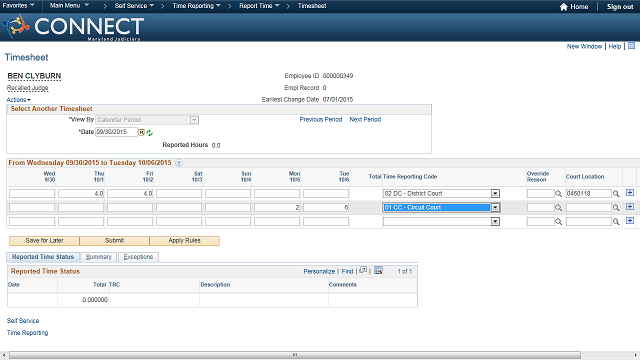Expand the Report Time breadcrumb menu

click(259, 6)
